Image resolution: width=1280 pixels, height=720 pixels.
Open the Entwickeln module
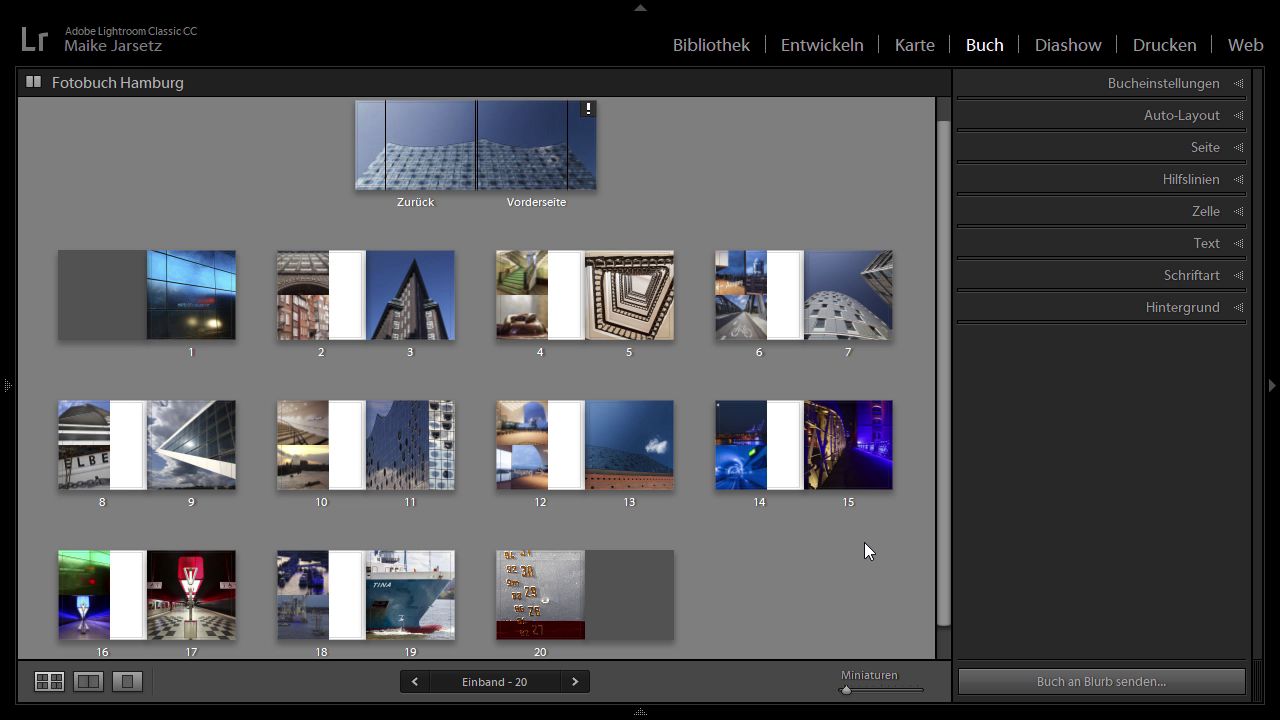tap(822, 45)
